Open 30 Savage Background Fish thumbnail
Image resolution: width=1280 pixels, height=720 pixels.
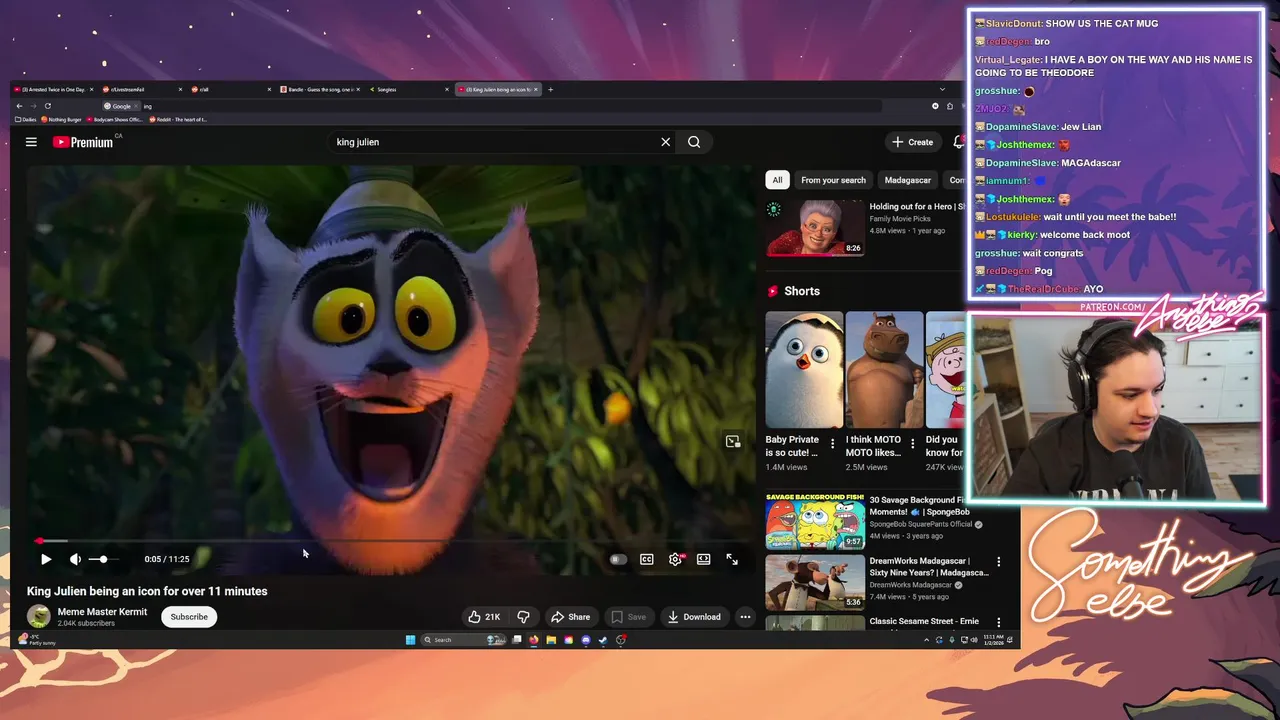[x=815, y=520]
